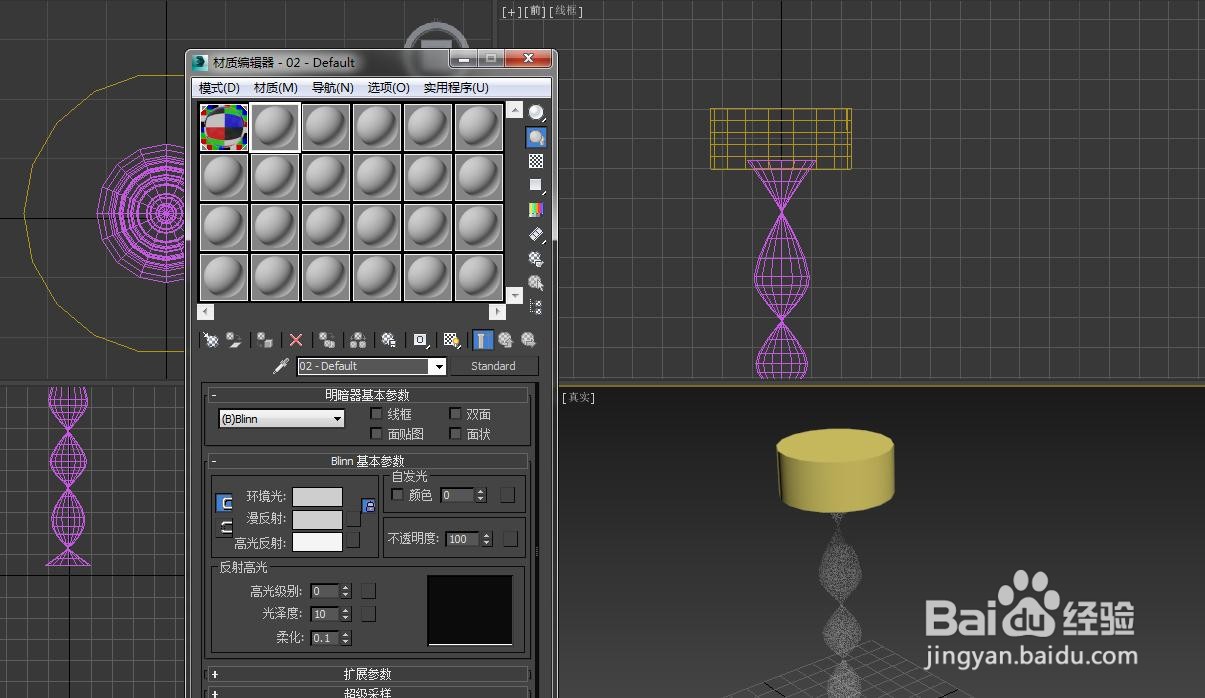
Task: Click the 光泽度 spinner arrows
Action: click(x=346, y=614)
